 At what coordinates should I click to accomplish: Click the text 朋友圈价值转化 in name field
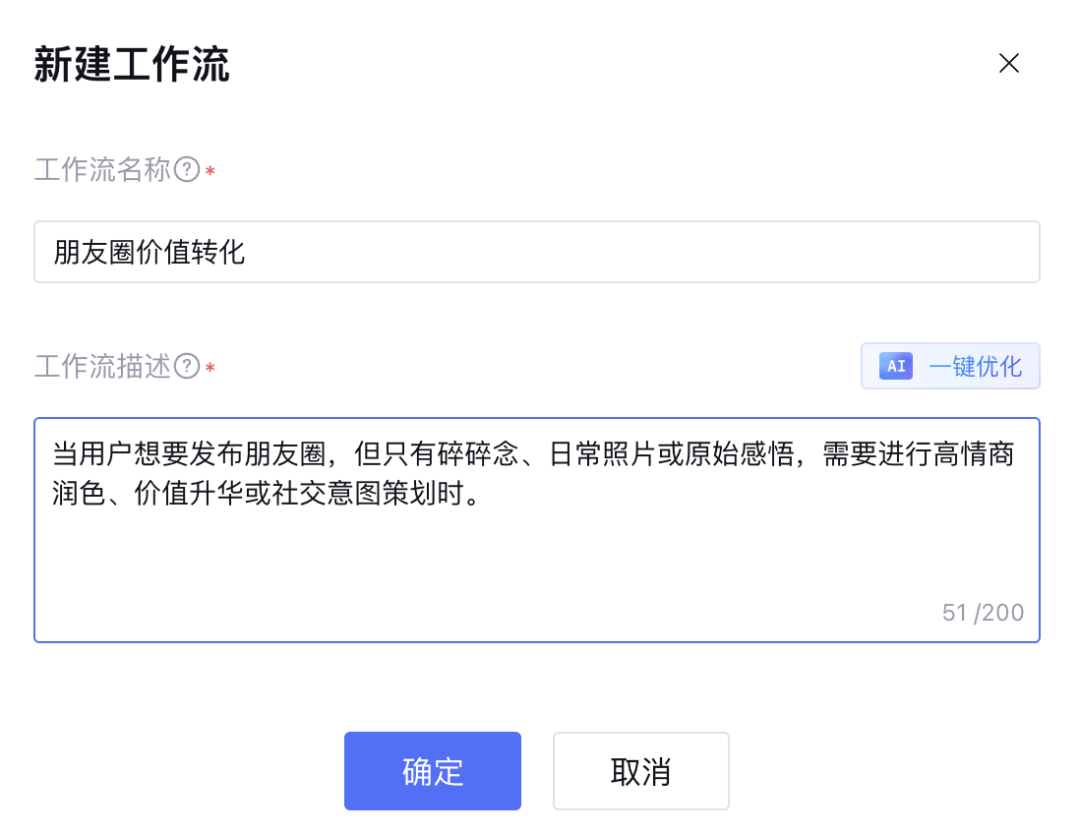pos(150,252)
